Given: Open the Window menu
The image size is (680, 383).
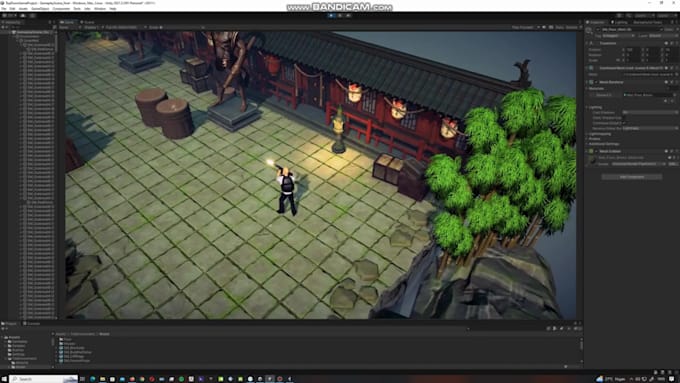Looking at the screenshot, I should click(x=100, y=8).
